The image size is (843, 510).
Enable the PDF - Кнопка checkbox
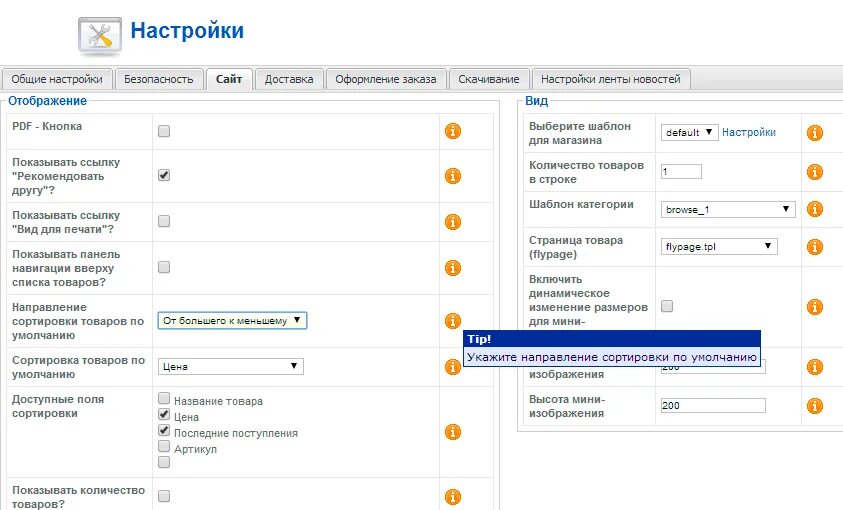[164, 131]
